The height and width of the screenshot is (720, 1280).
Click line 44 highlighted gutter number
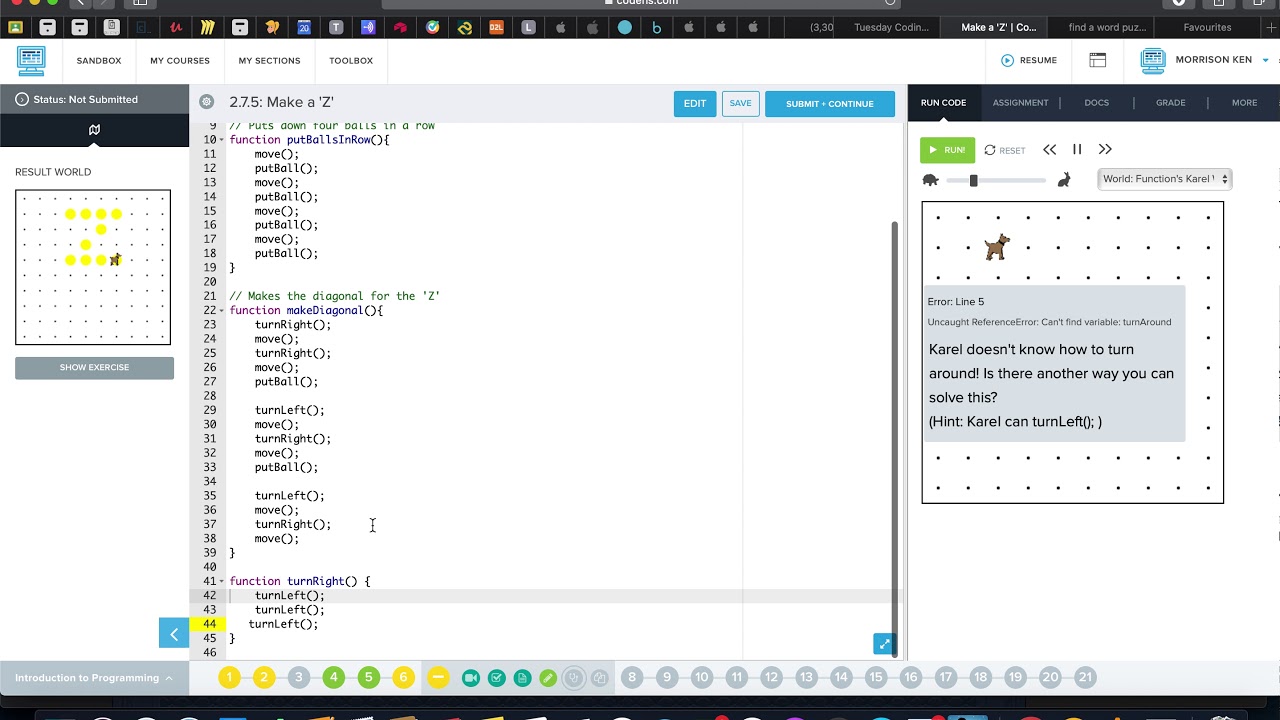209,624
